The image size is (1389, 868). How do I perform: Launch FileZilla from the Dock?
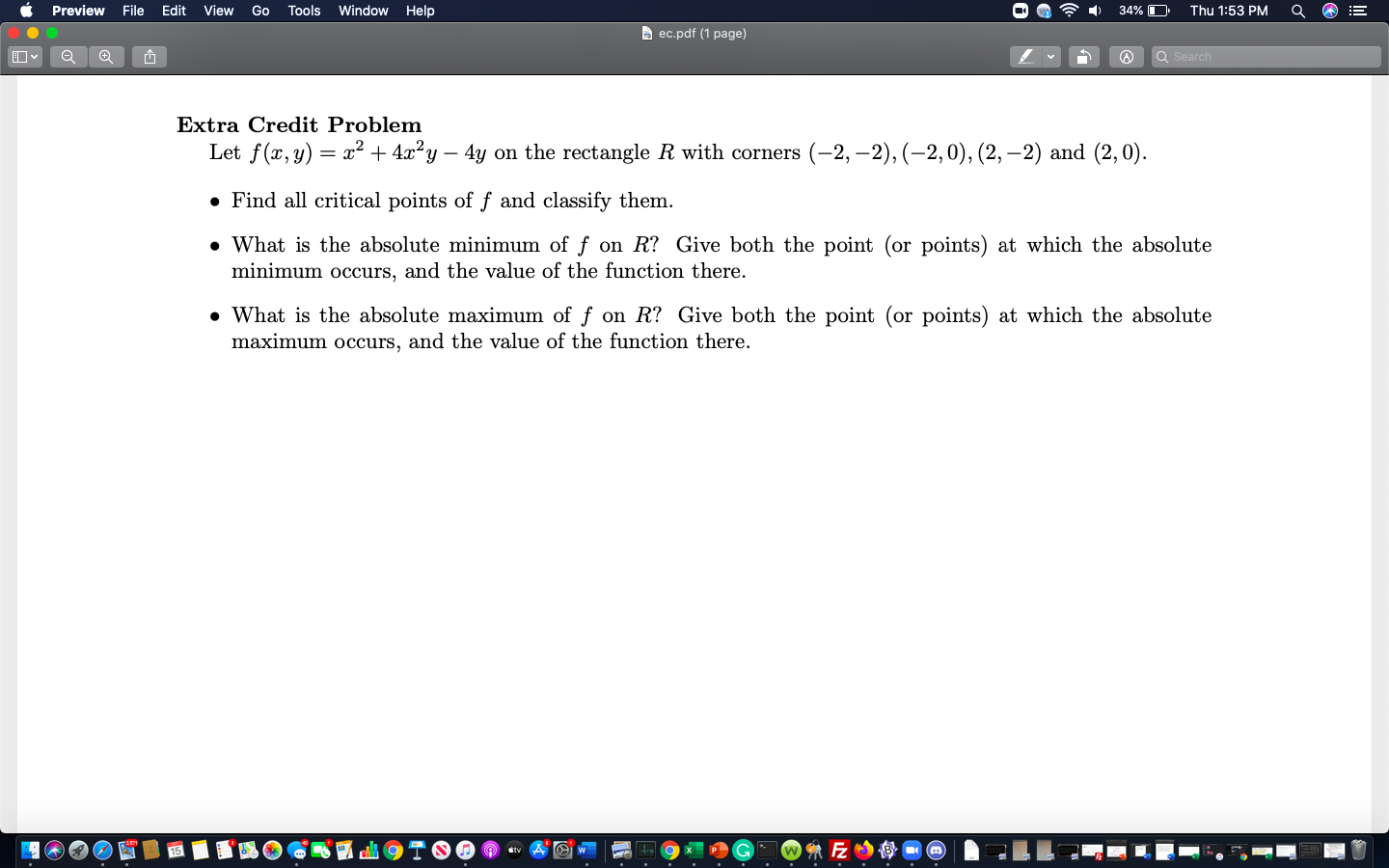[x=837, y=852]
